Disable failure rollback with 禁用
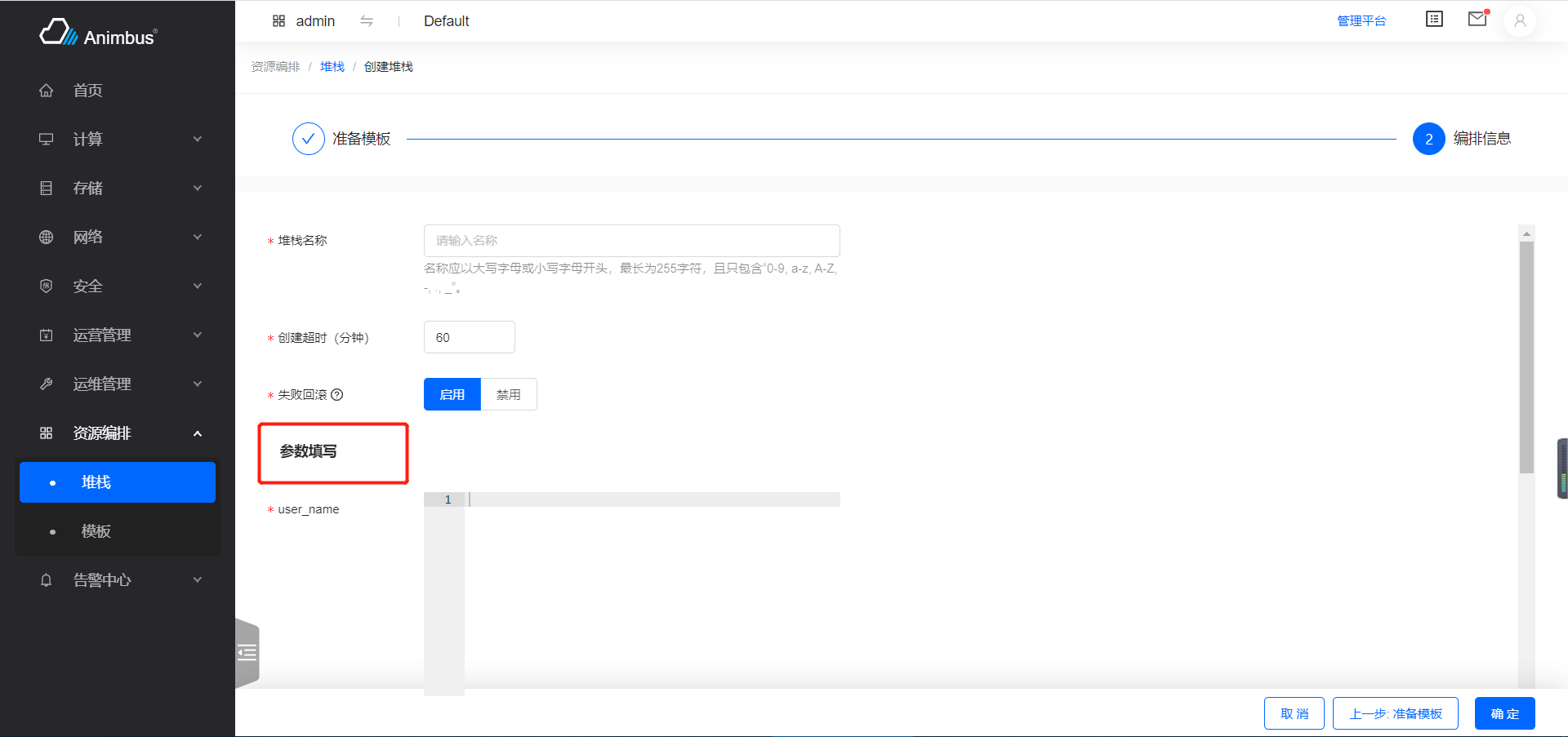This screenshot has height=737, width=1568. point(509,395)
